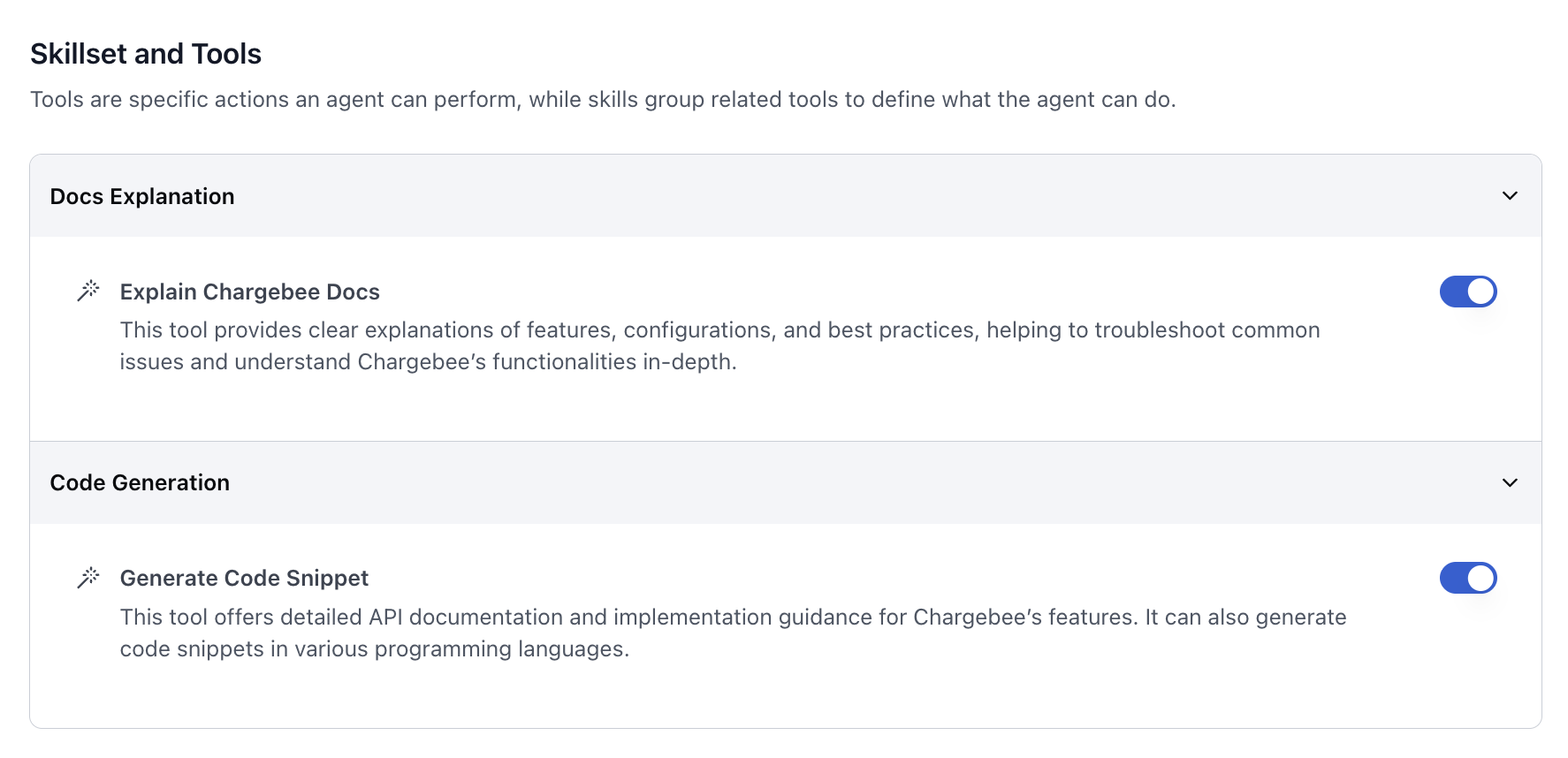Click the Generate Code Snippet toggle switch

[x=1467, y=578]
